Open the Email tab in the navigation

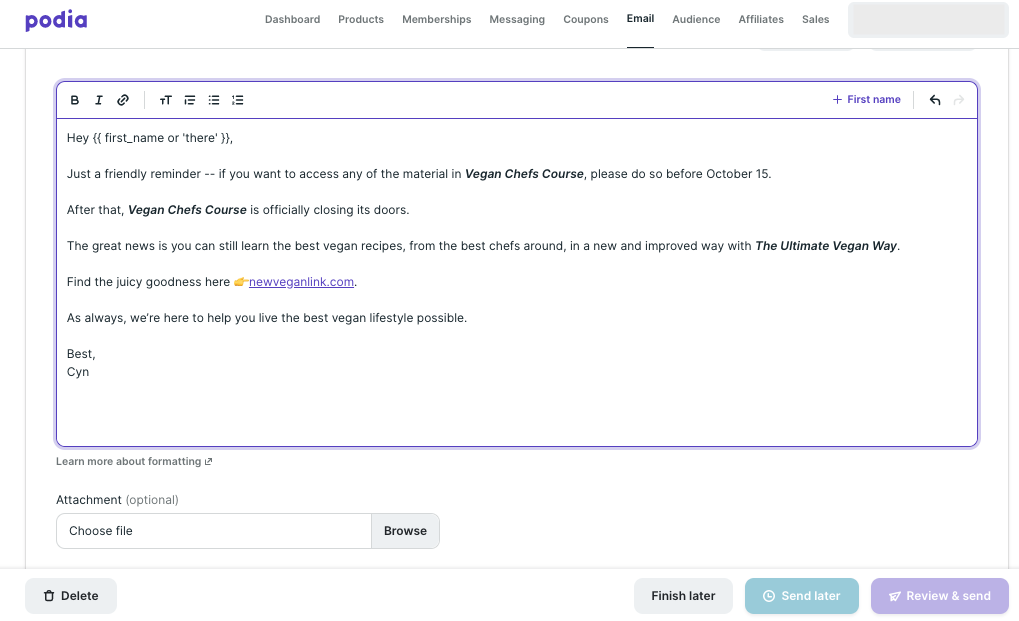tap(640, 18)
